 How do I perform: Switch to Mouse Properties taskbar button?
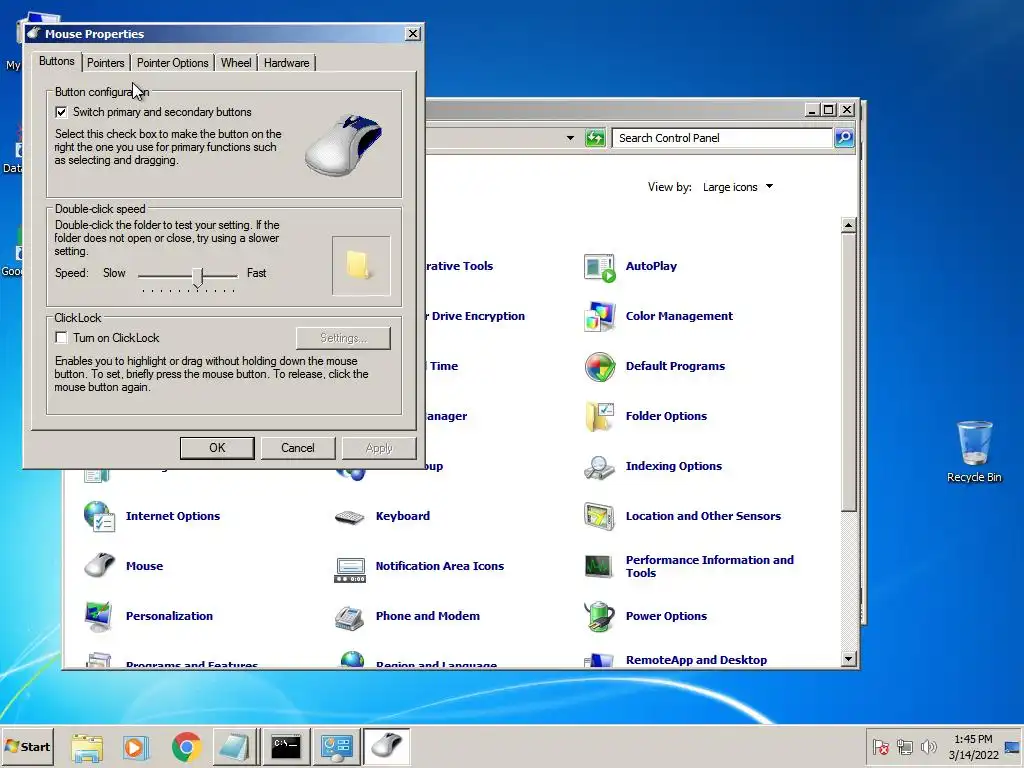(387, 746)
